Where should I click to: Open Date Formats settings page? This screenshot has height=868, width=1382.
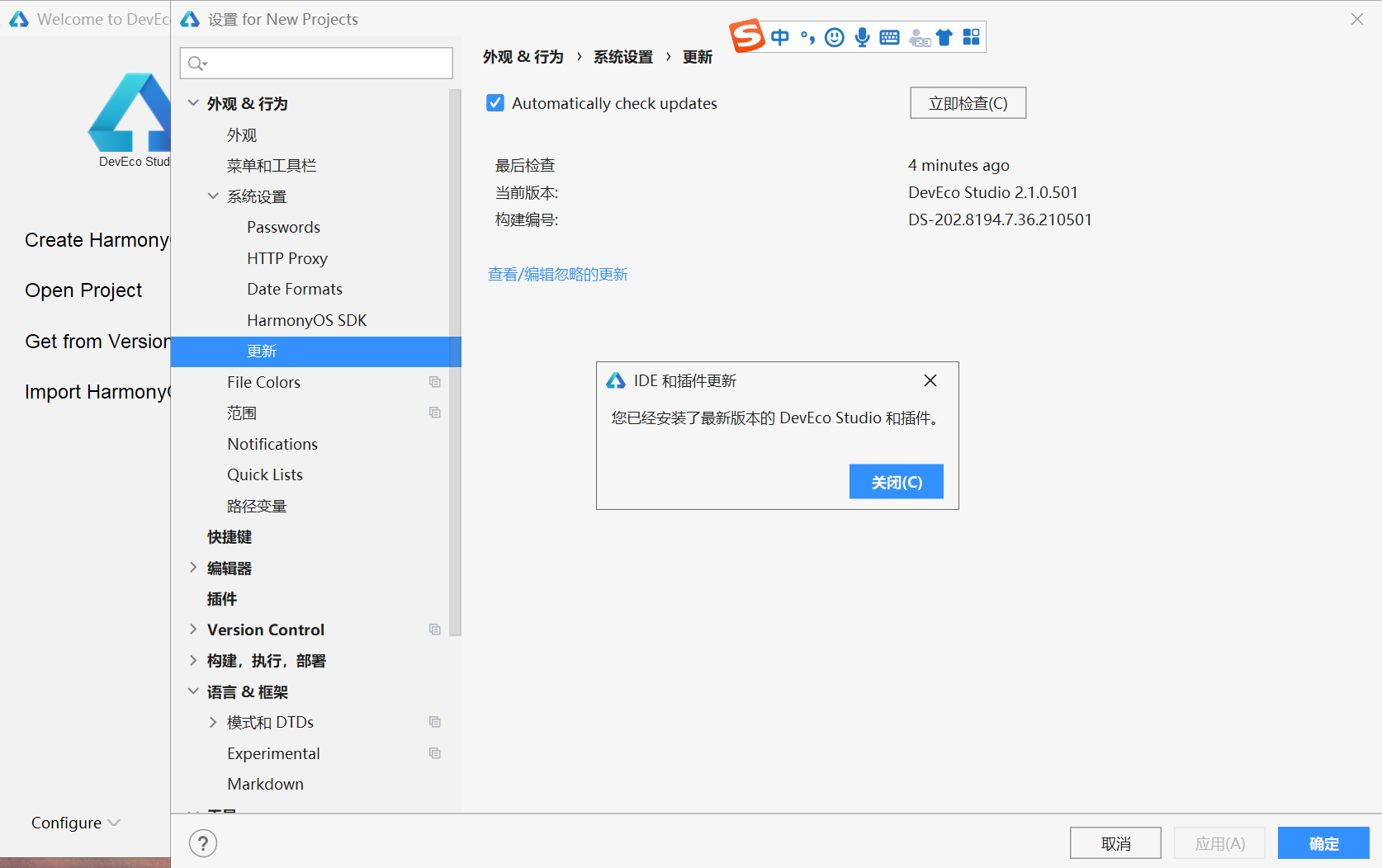click(295, 289)
